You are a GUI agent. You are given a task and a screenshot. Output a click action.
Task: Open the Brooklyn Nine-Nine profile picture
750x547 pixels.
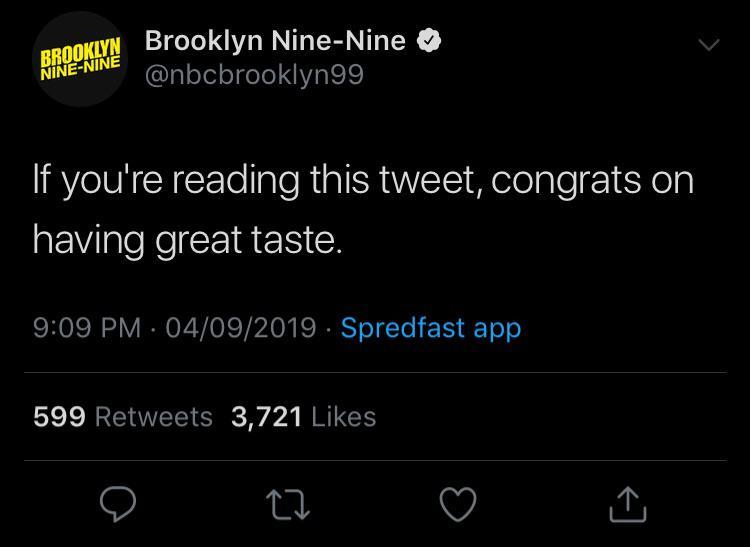[80, 59]
